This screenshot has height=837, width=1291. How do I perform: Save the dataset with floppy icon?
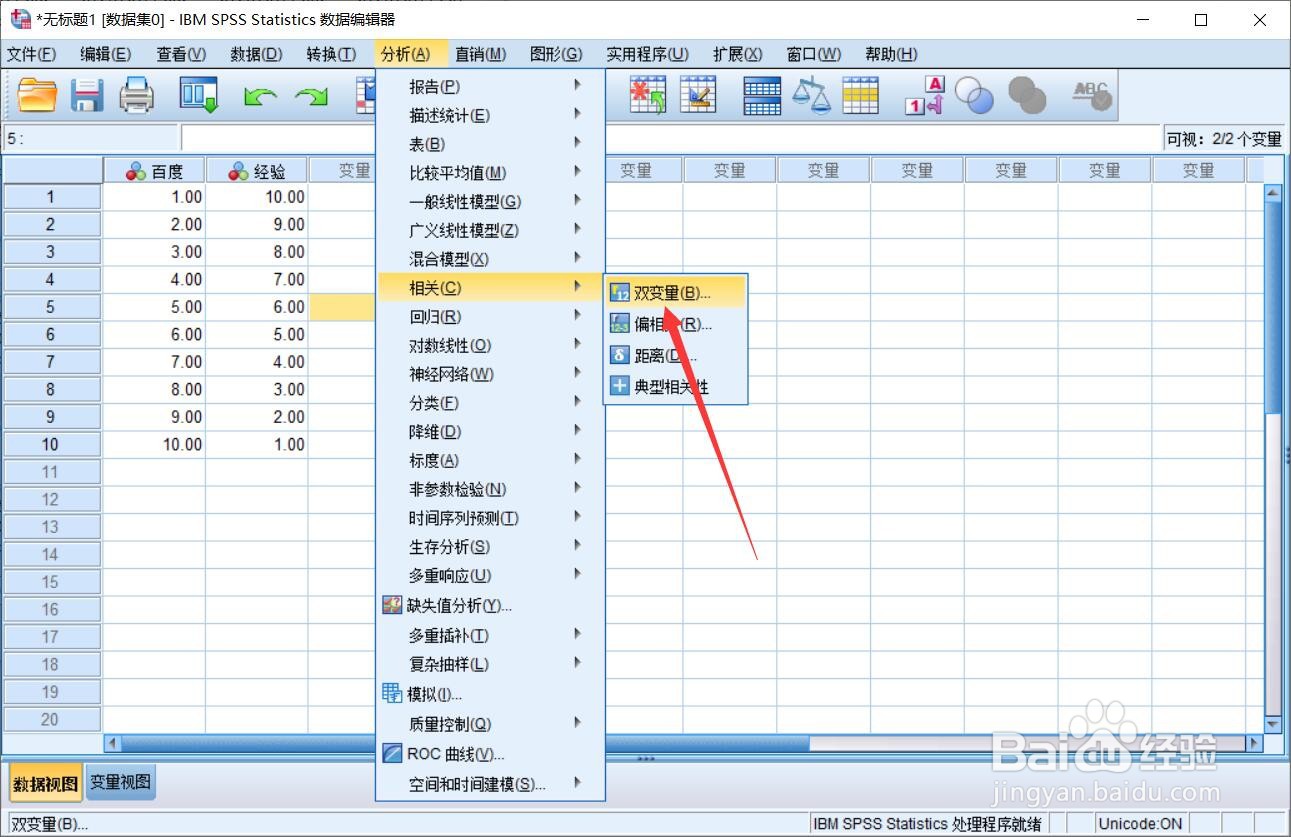[87, 96]
